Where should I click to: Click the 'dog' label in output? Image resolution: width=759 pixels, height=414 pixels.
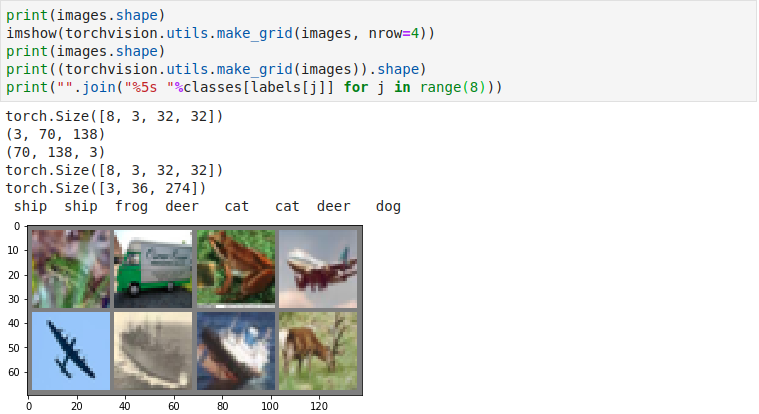[388, 206]
